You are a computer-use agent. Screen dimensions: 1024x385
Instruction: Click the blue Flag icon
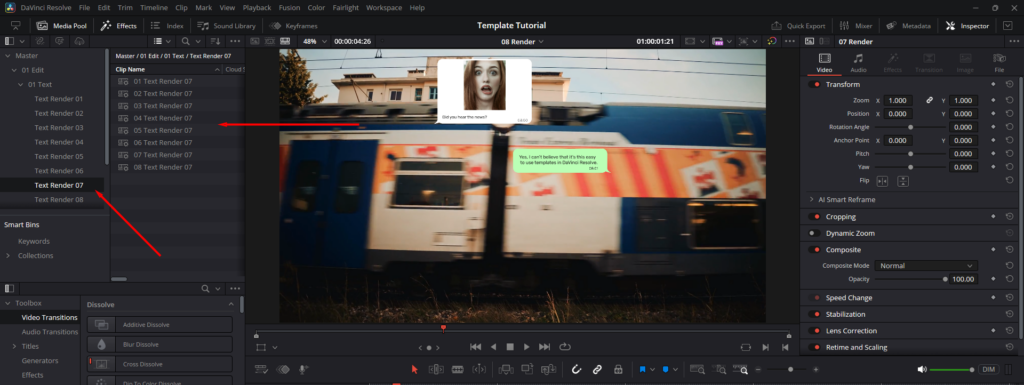coord(643,369)
